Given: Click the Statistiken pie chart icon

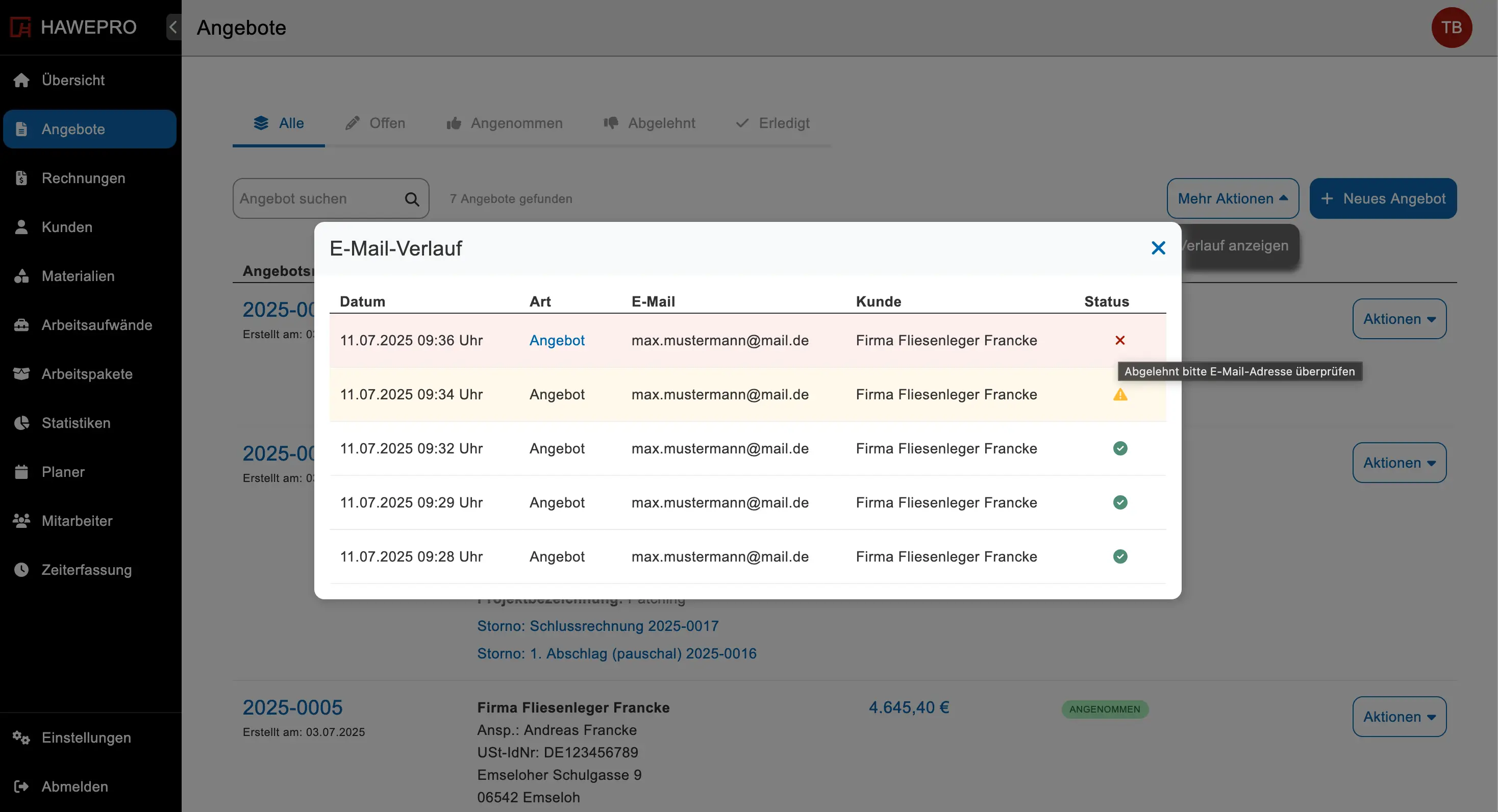Looking at the screenshot, I should pos(21,422).
